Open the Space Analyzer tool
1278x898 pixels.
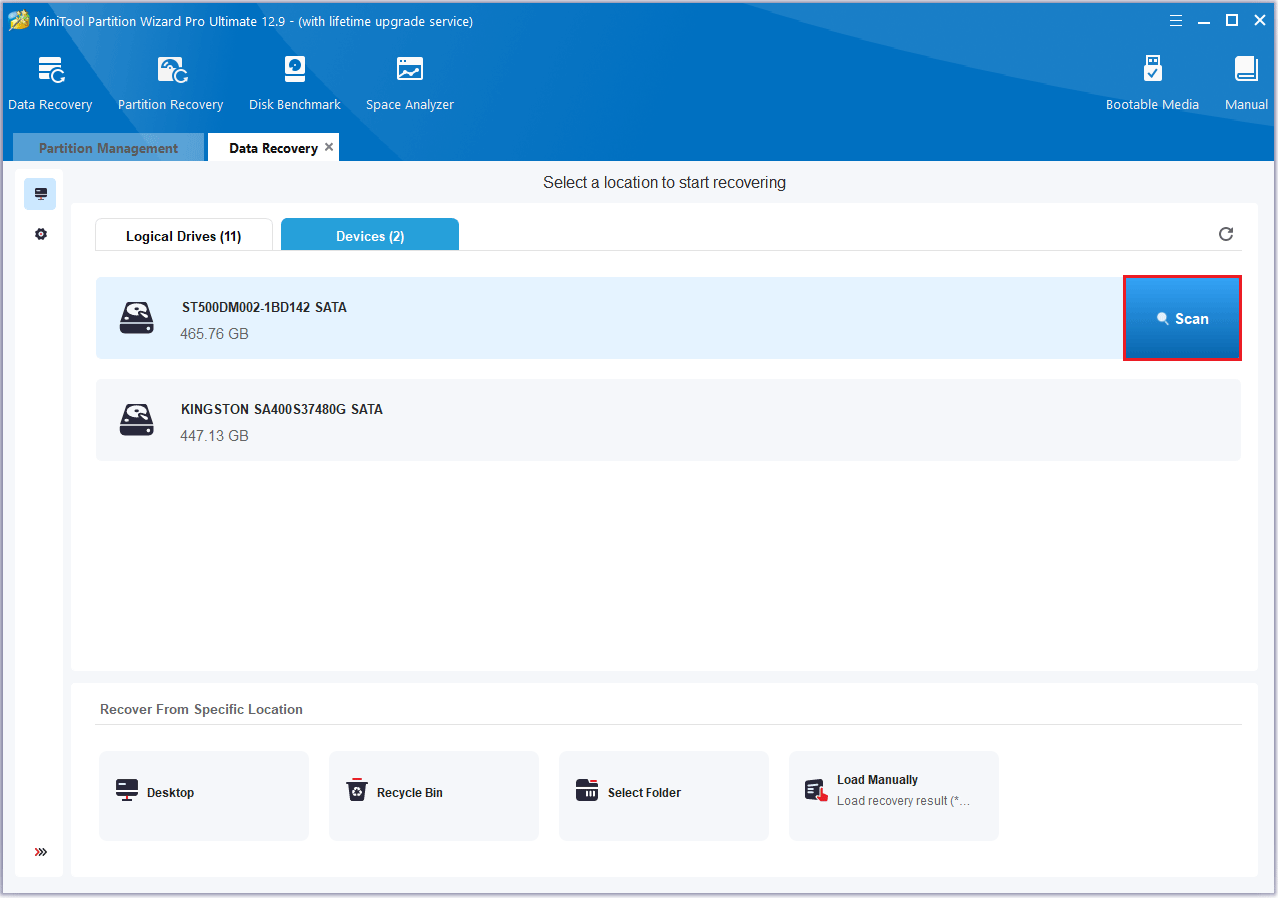pos(410,84)
